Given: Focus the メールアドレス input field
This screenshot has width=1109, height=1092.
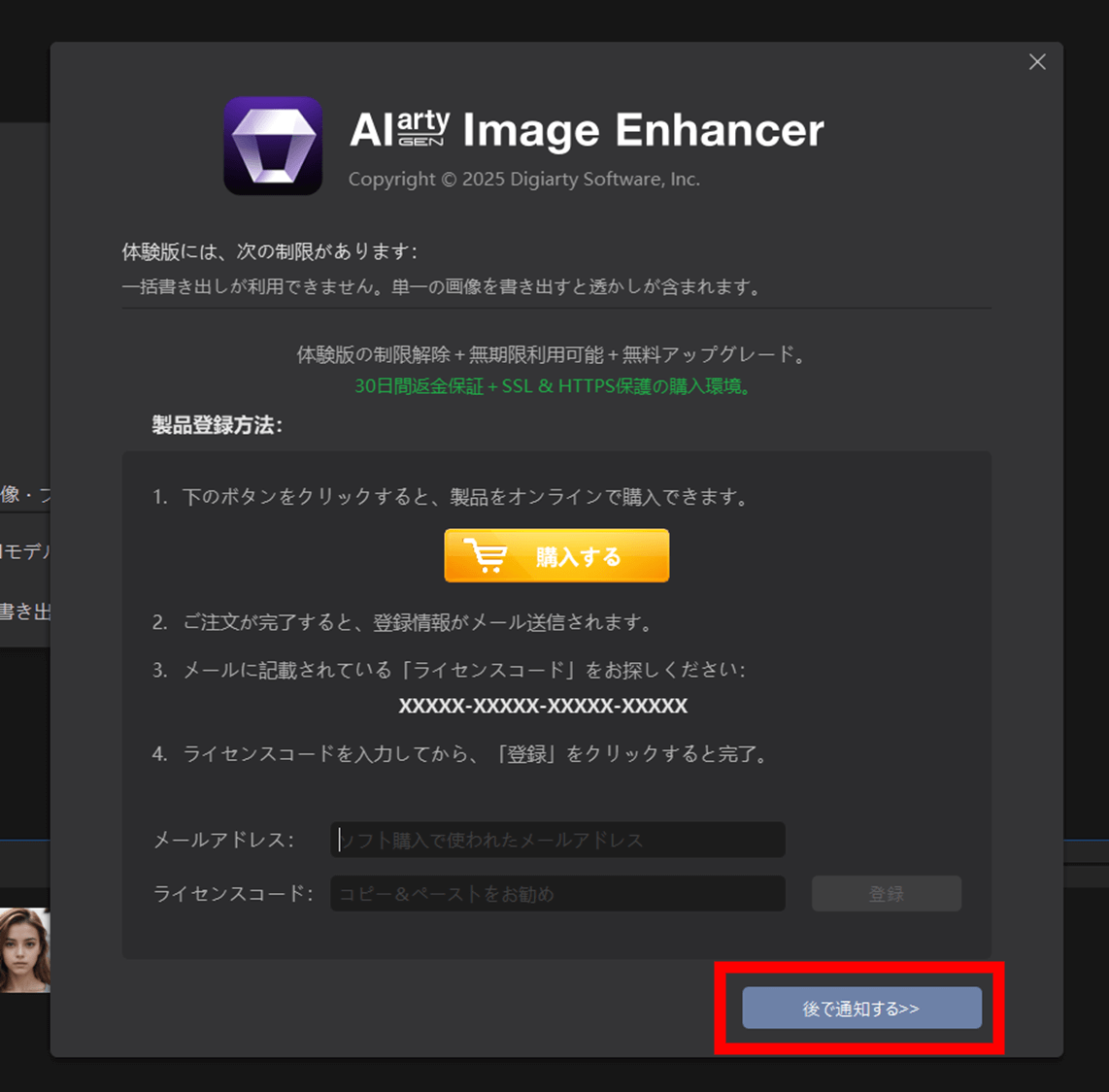Looking at the screenshot, I should coord(557,840).
